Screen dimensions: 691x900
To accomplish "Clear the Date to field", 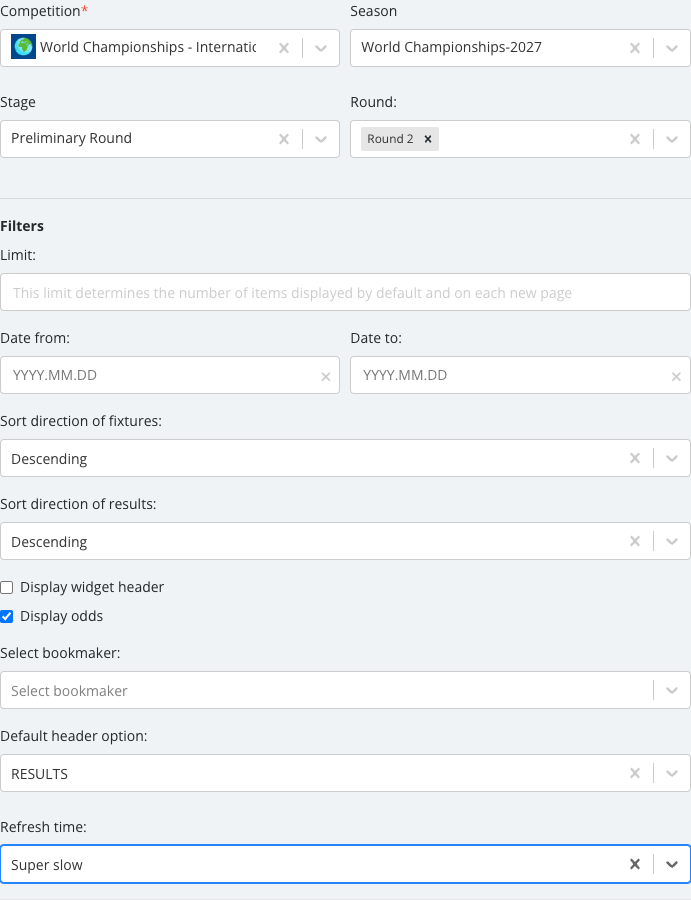I will [676, 377].
